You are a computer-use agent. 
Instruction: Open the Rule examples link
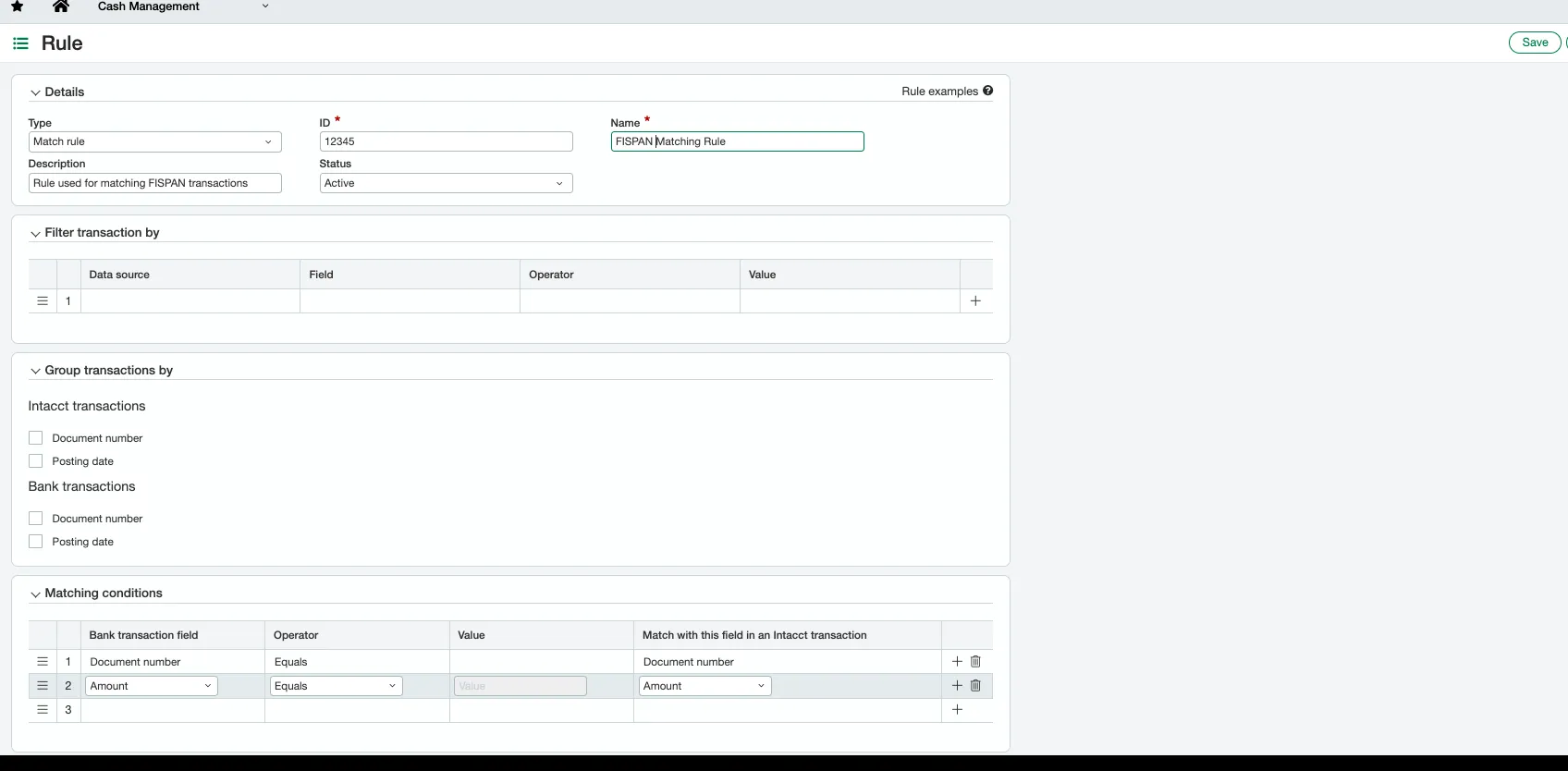click(x=939, y=92)
